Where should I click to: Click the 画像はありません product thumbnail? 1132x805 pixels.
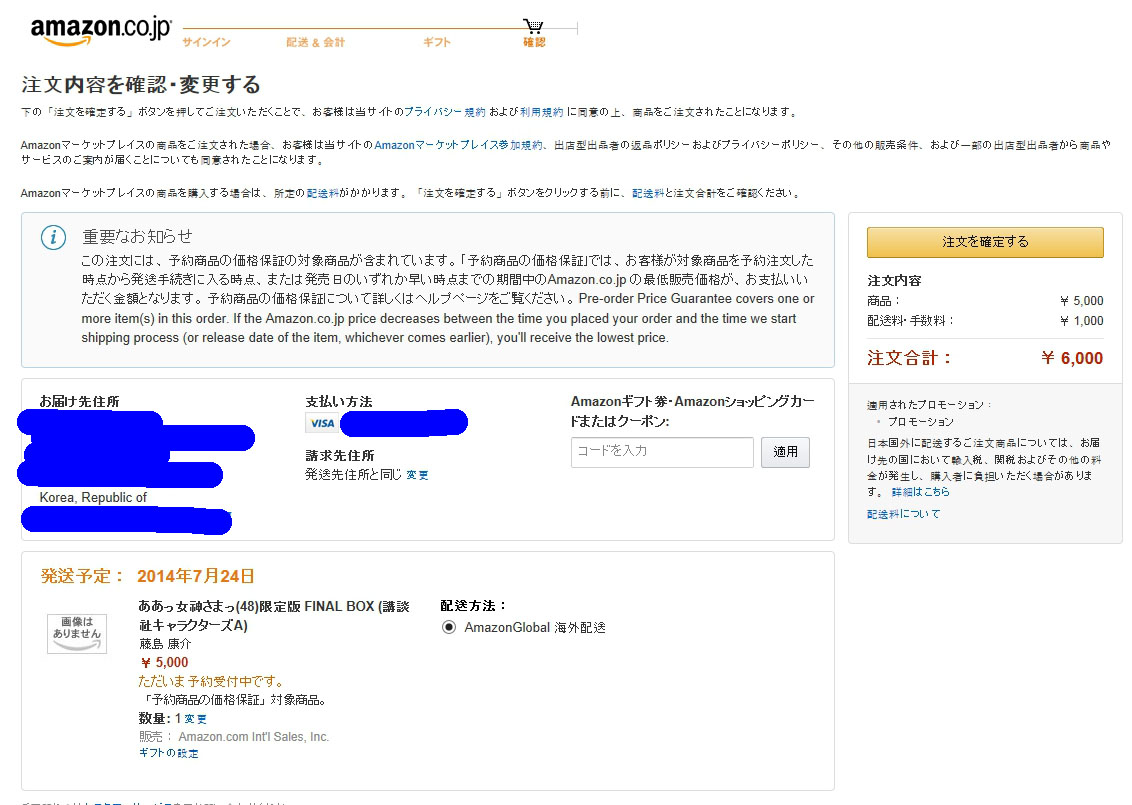point(77,633)
